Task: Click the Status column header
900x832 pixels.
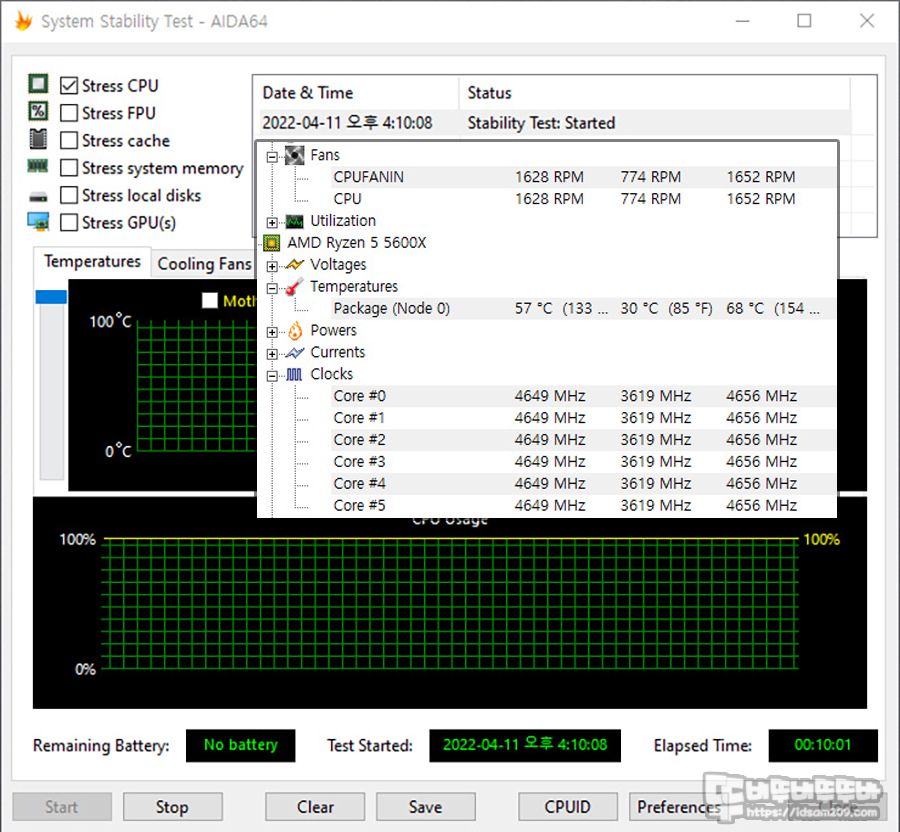Action: click(654, 93)
